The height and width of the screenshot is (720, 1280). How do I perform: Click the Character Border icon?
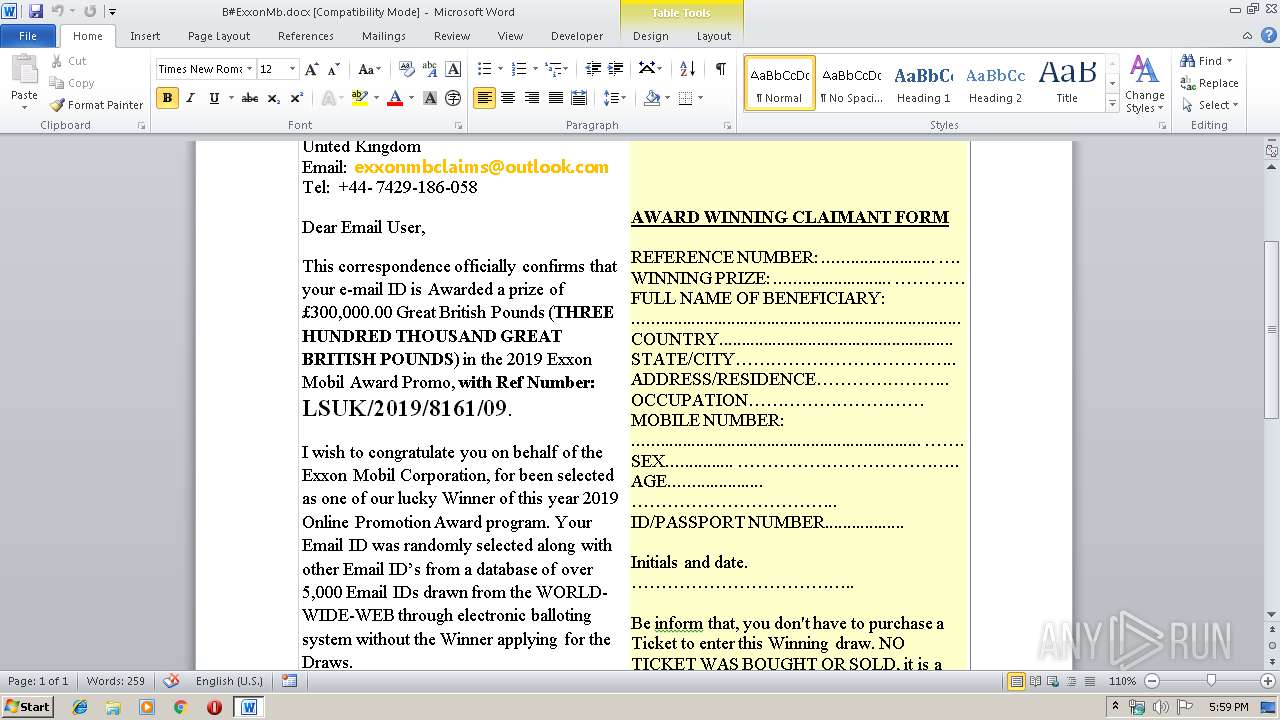coord(453,69)
